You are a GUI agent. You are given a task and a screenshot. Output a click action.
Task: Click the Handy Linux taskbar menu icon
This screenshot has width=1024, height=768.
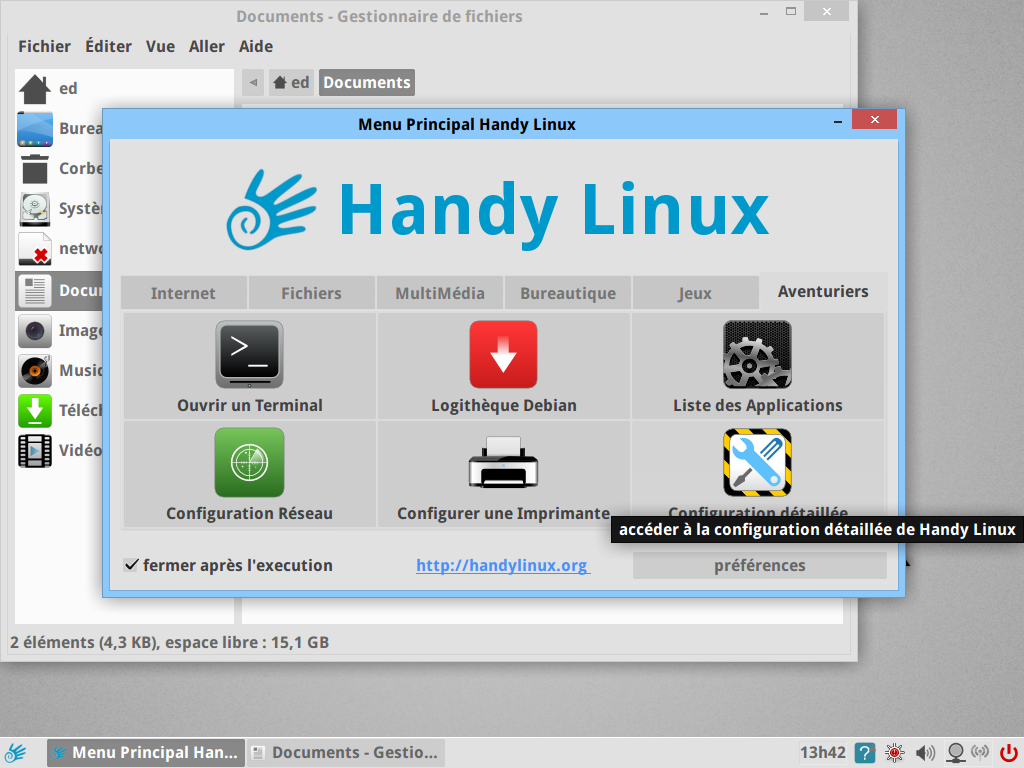(x=16, y=753)
